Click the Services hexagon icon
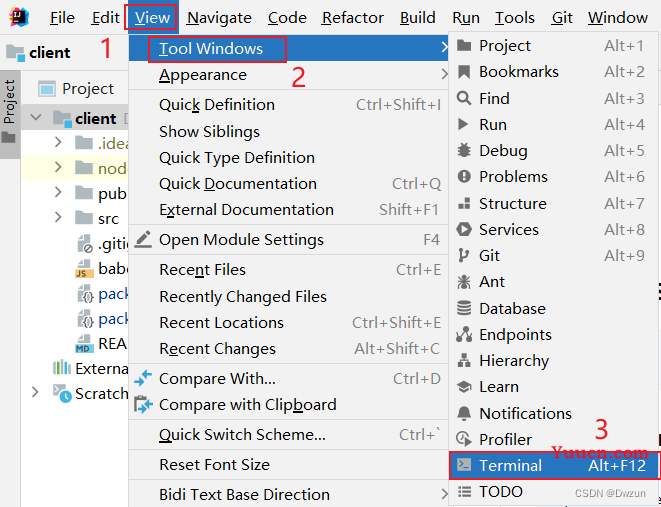Viewport: 661px width, 507px height. click(464, 229)
